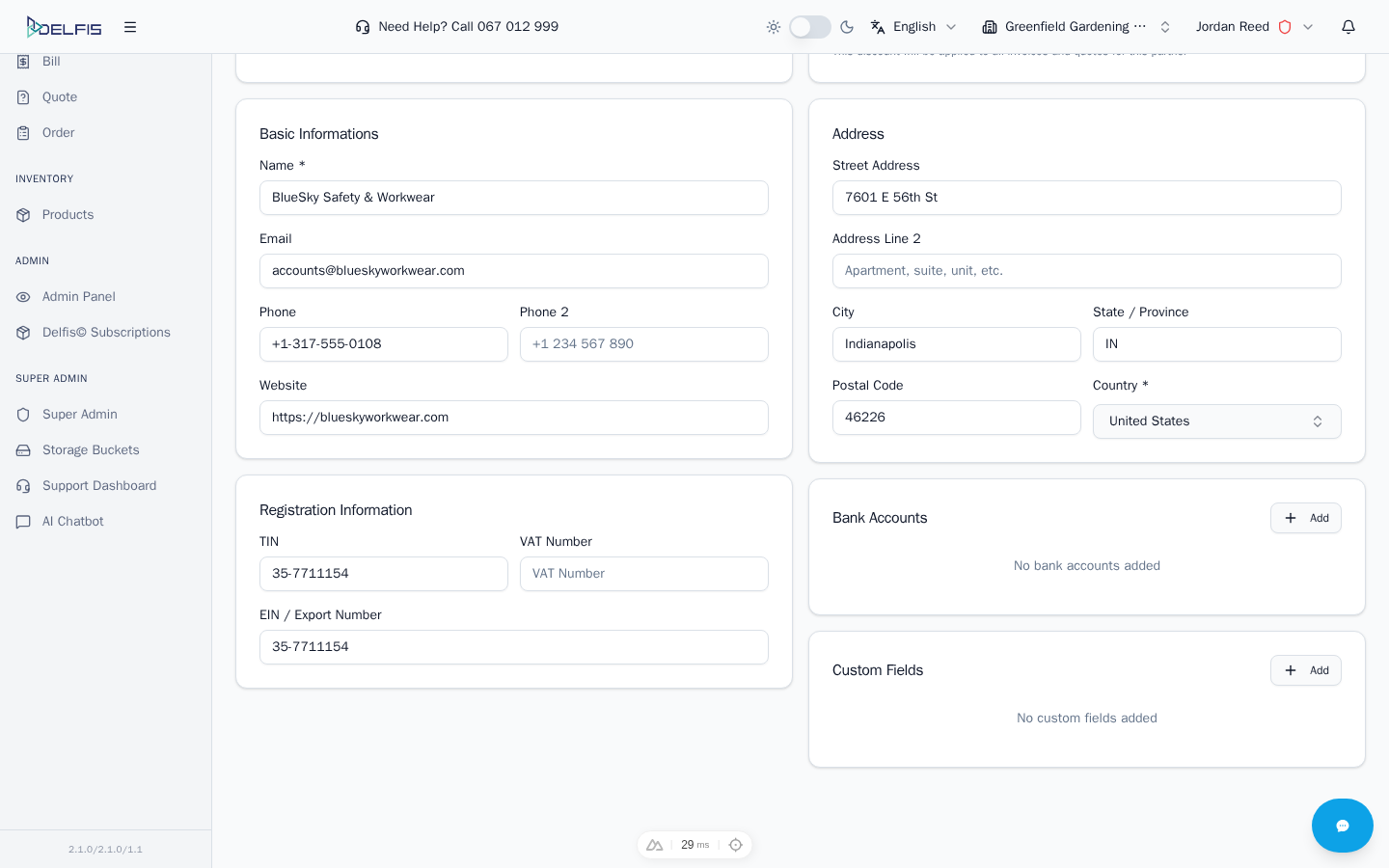Open the AI Chatbot section

tap(72, 522)
